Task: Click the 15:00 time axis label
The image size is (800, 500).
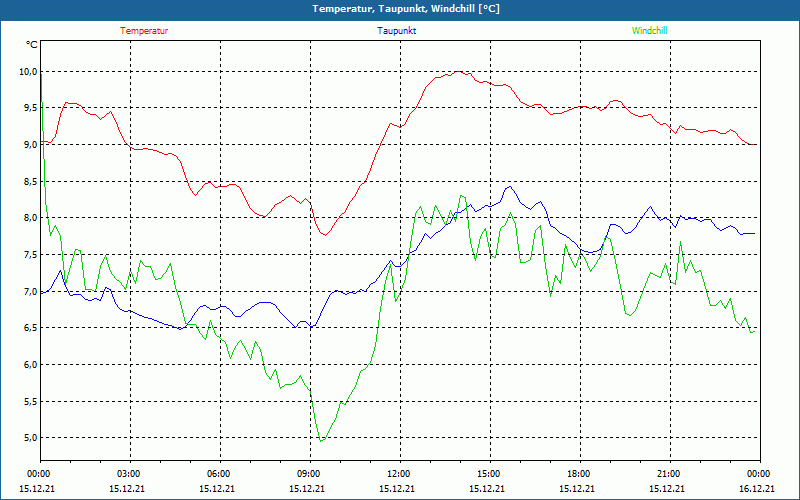Action: (490, 474)
